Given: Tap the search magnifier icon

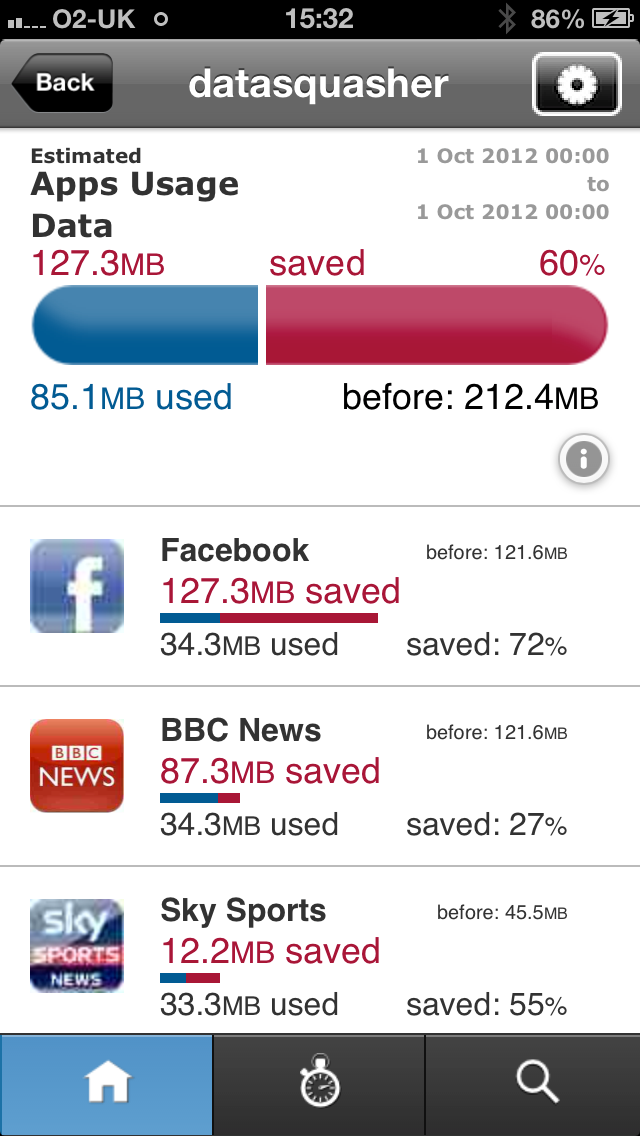Looking at the screenshot, I should point(537,1084).
